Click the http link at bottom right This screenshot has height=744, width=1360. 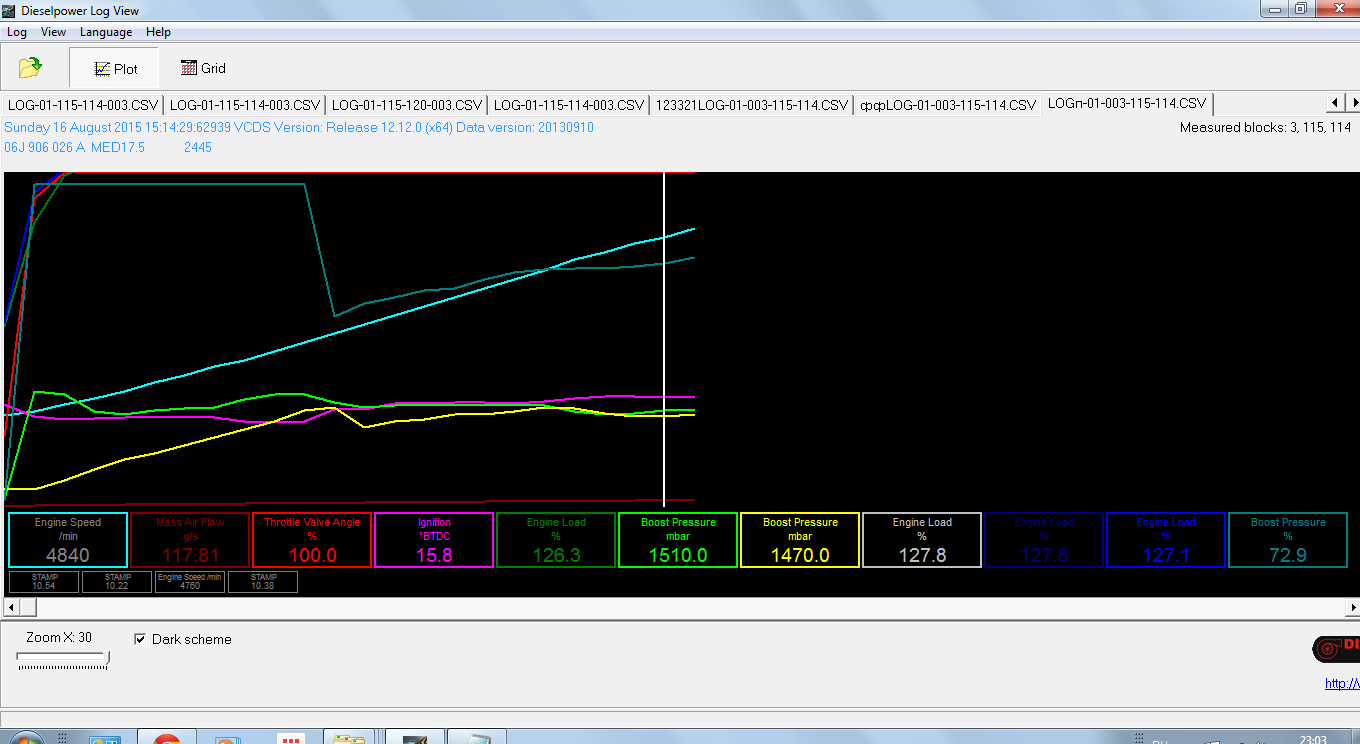click(1342, 684)
